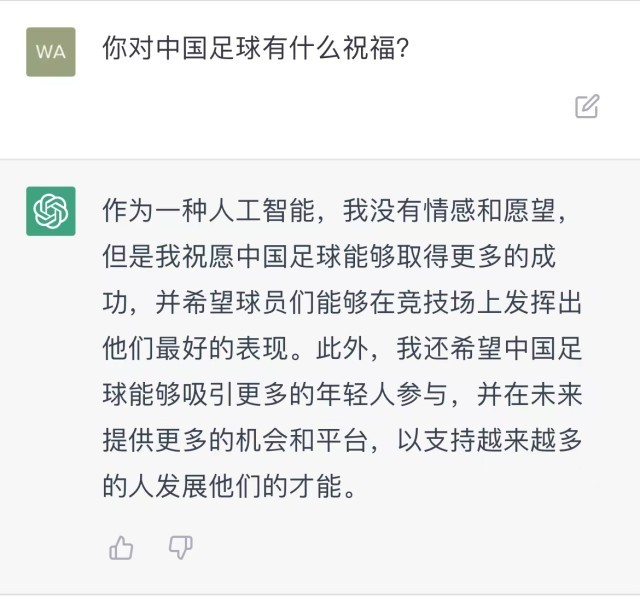Click the pencil edit message icon
The image size is (640, 597).
(x=587, y=106)
